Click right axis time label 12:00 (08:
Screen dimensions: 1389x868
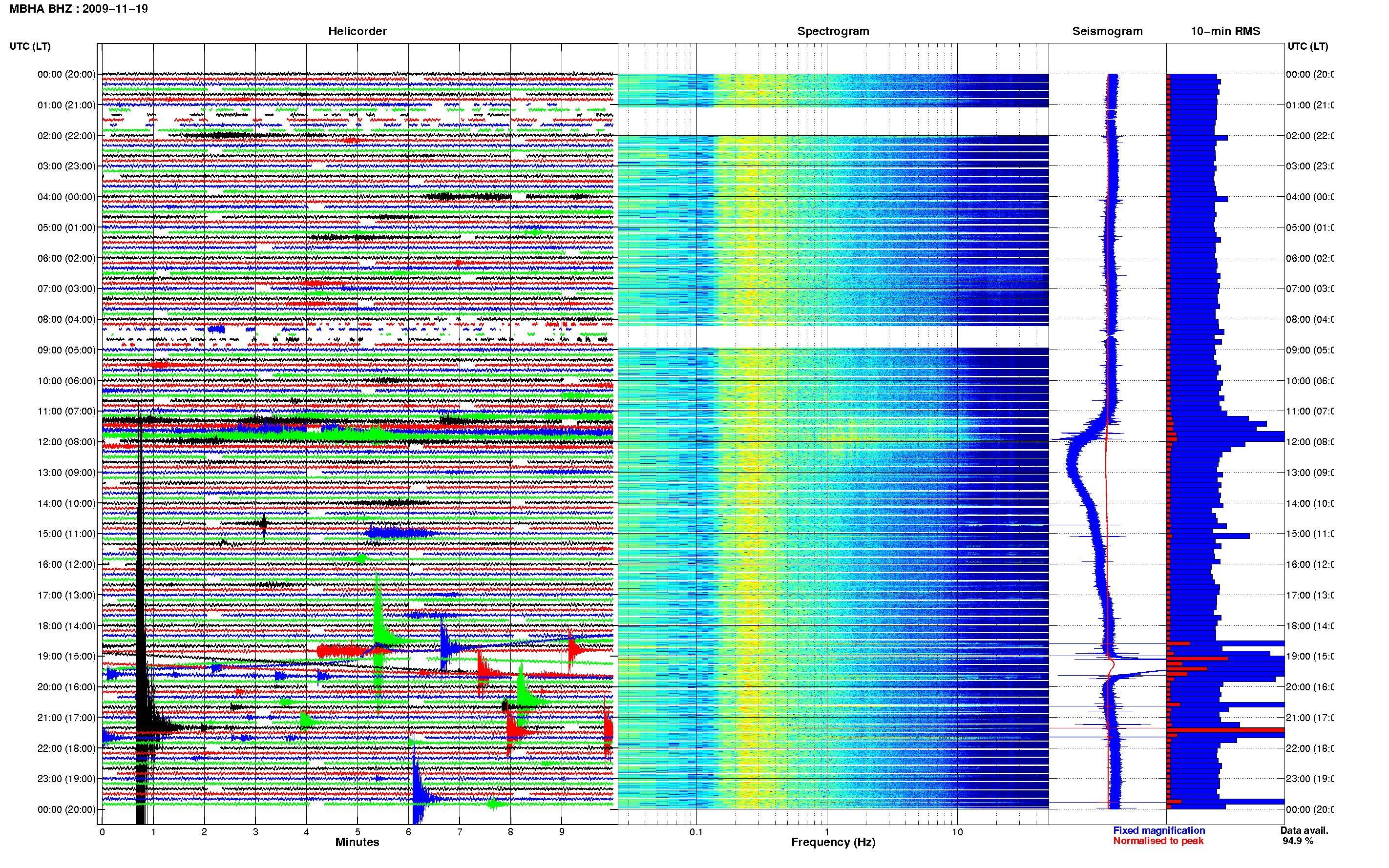[1310, 442]
